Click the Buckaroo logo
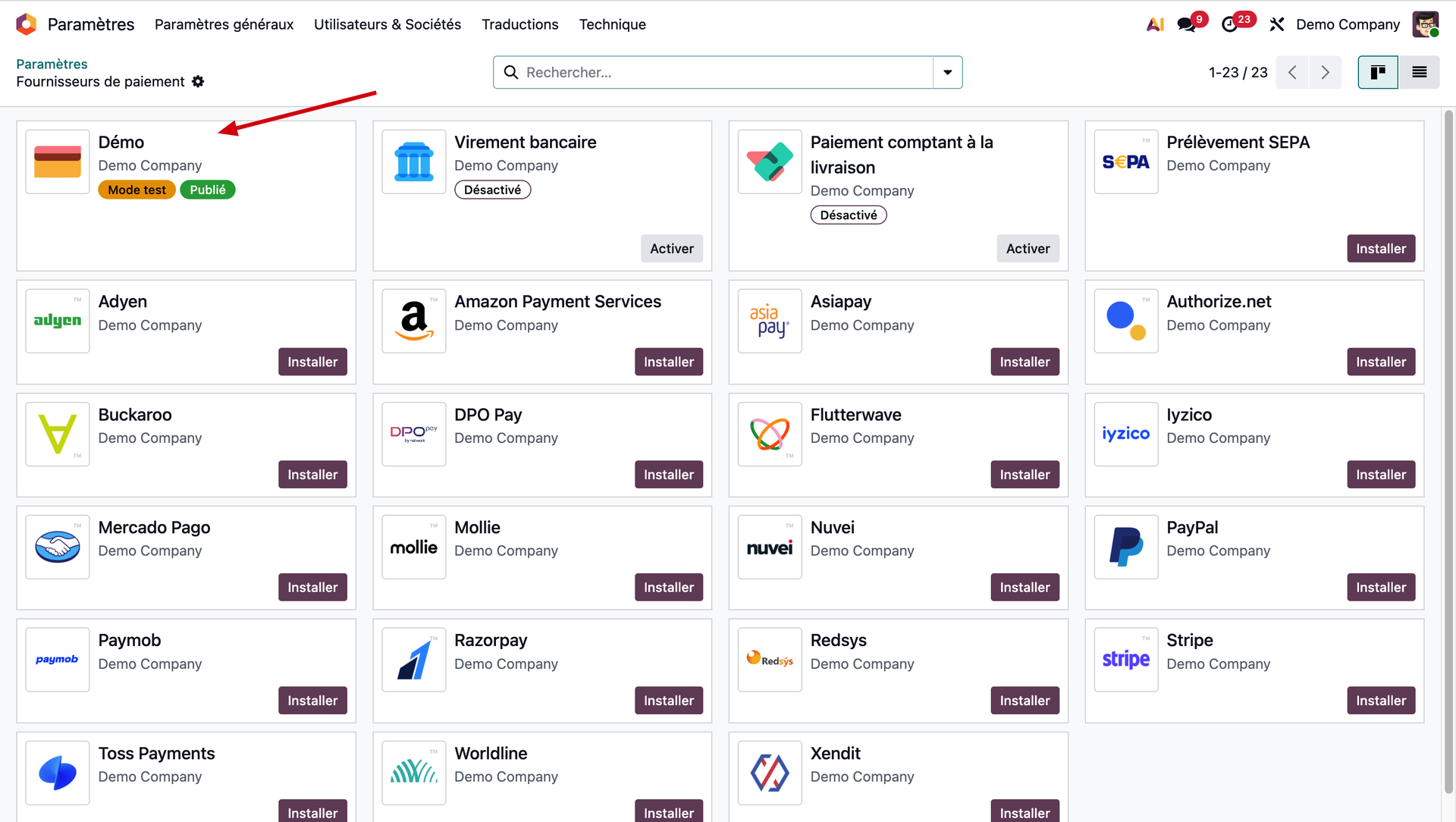Image resolution: width=1456 pixels, height=822 pixels. 58,434
